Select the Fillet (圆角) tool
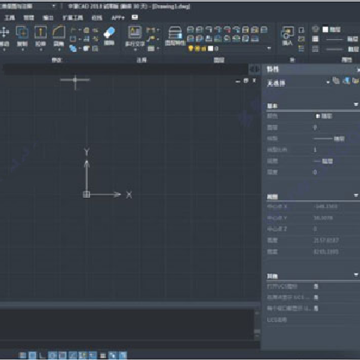 coord(59,35)
